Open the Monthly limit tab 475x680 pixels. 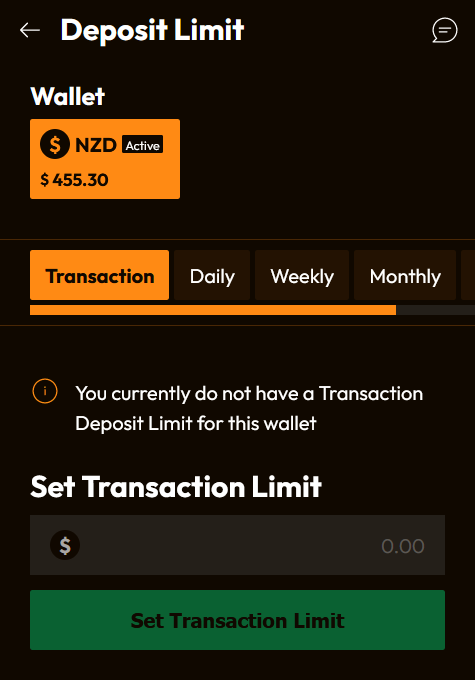(405, 275)
